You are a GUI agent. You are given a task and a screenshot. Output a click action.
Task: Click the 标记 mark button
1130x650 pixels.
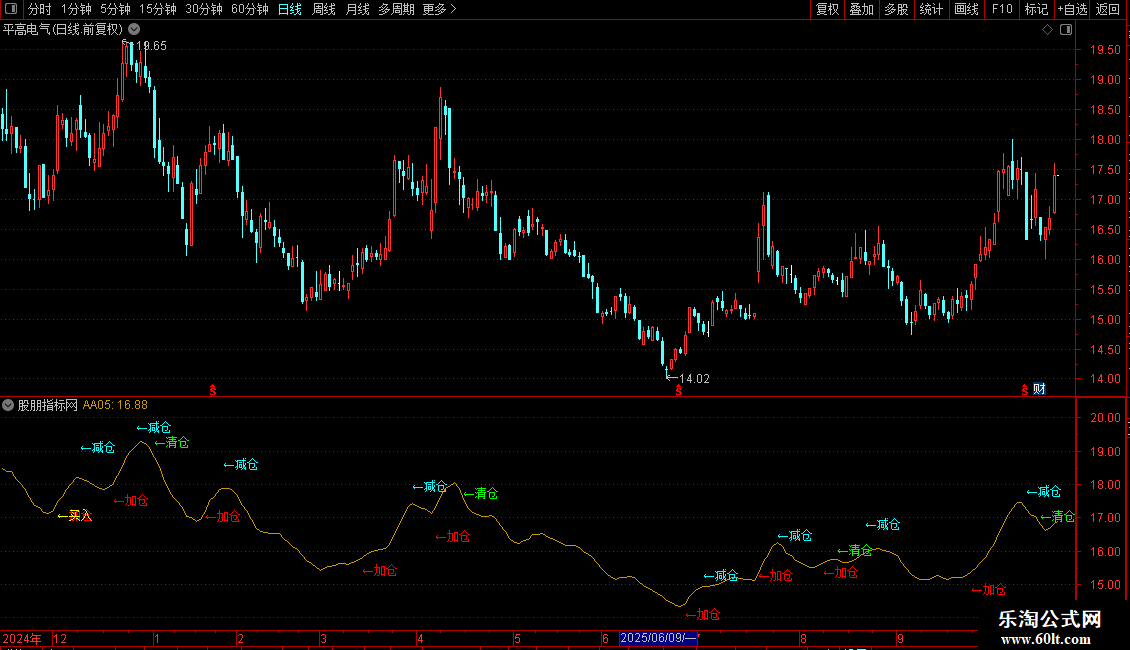point(1036,9)
